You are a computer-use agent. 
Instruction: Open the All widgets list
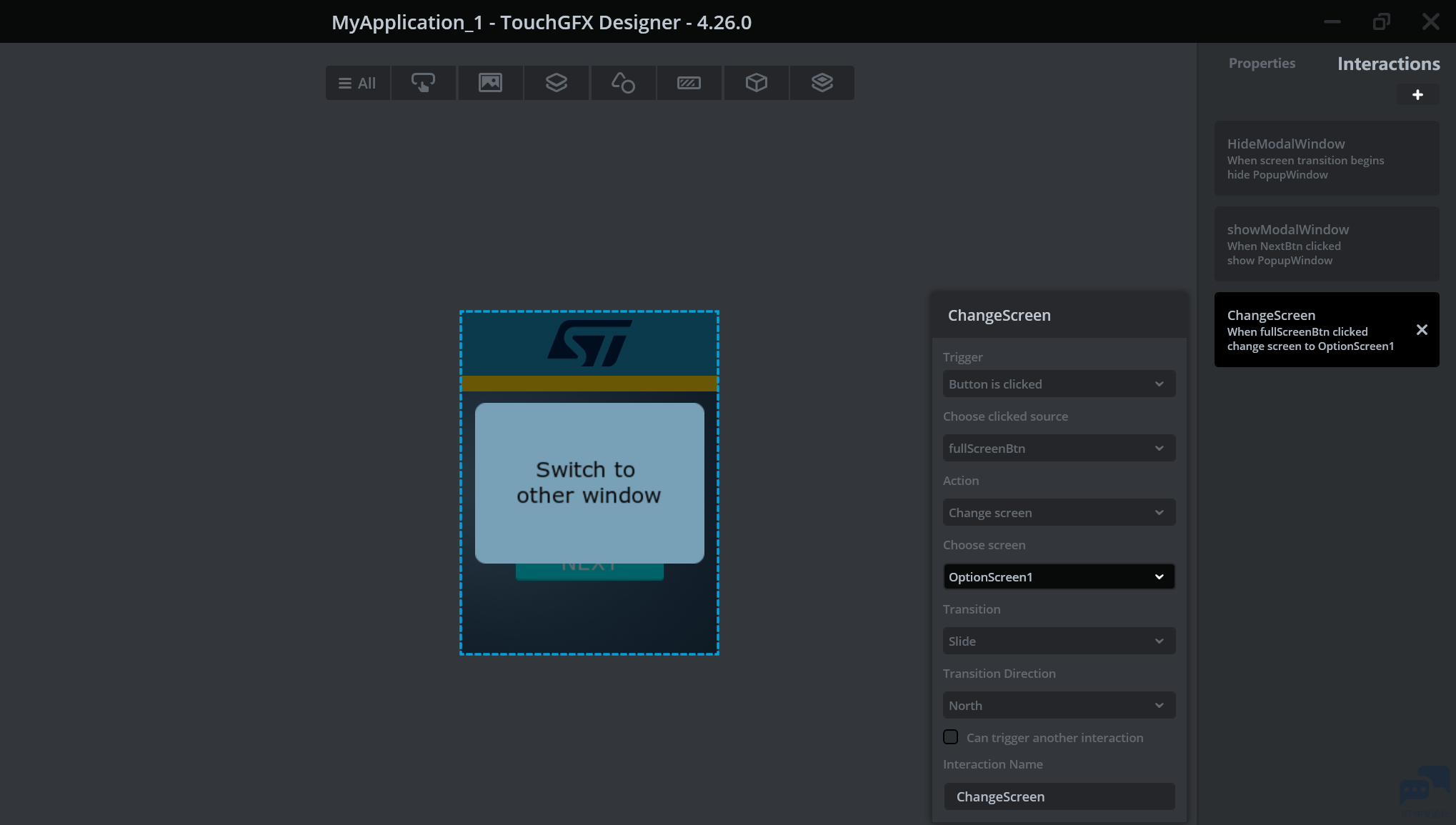pyautogui.click(x=357, y=83)
